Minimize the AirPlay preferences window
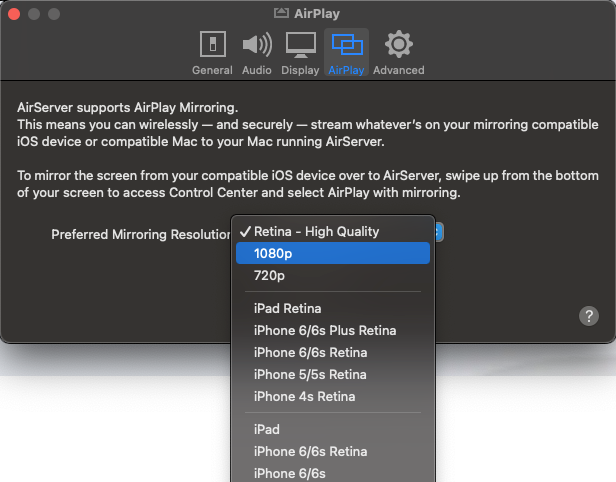Viewport: 616px width, 482px height. coord(34,14)
